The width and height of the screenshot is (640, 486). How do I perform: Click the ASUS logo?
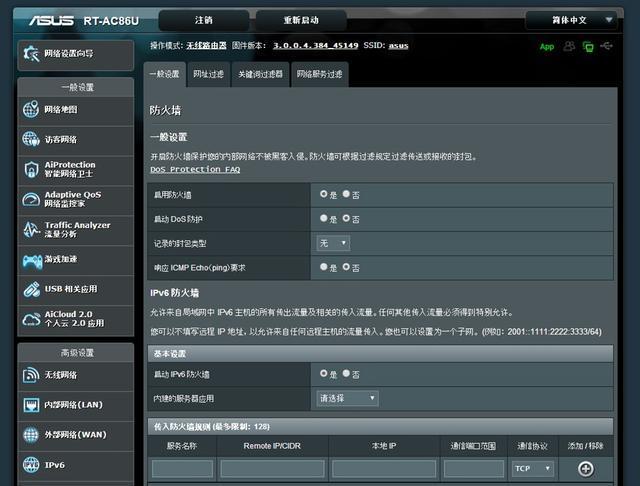pyautogui.click(x=51, y=20)
